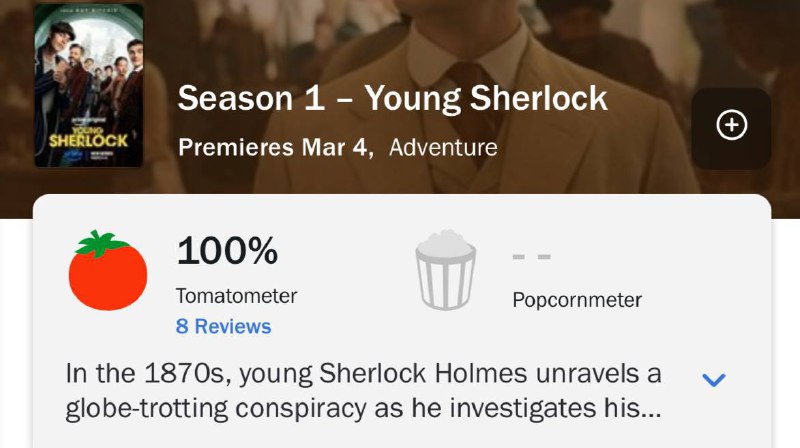Image resolution: width=800 pixels, height=448 pixels.
Task: Click the empty popcorn bucket icon
Action: (x=448, y=270)
